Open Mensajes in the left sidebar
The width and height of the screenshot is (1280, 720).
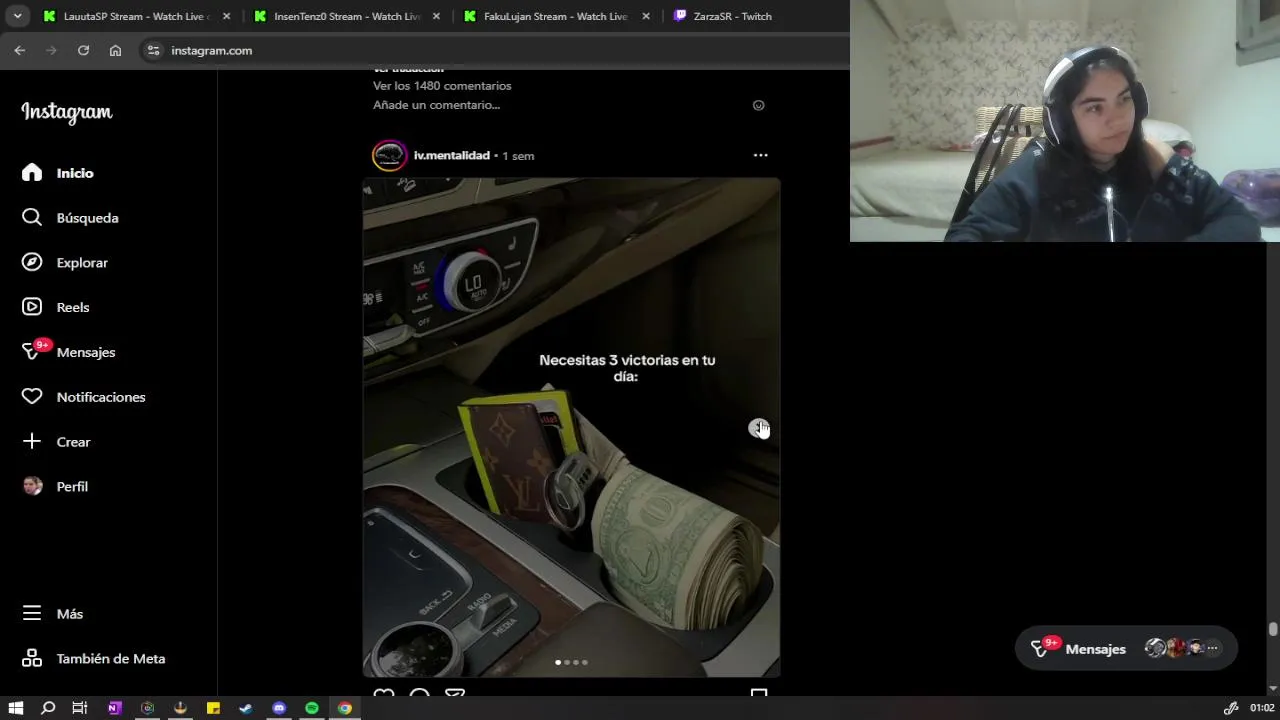point(68,352)
